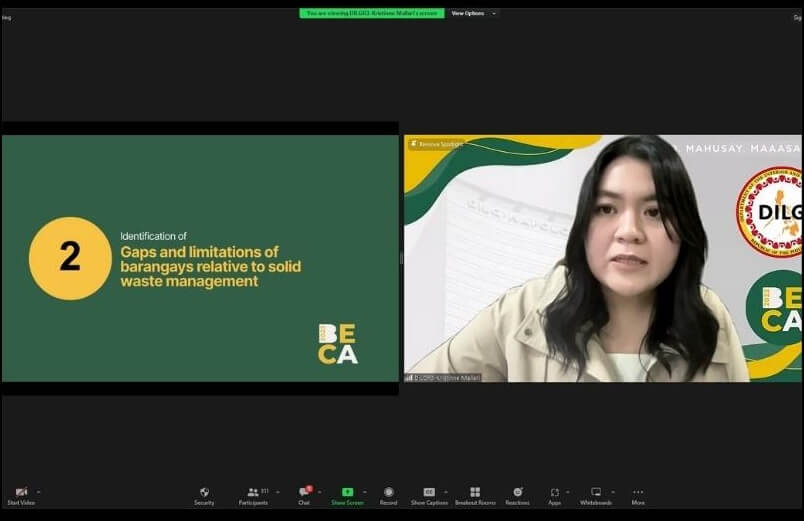Viewport: 804px width, 521px height.
Task: Expand the caret next to Share Screen
Action: tap(365, 492)
